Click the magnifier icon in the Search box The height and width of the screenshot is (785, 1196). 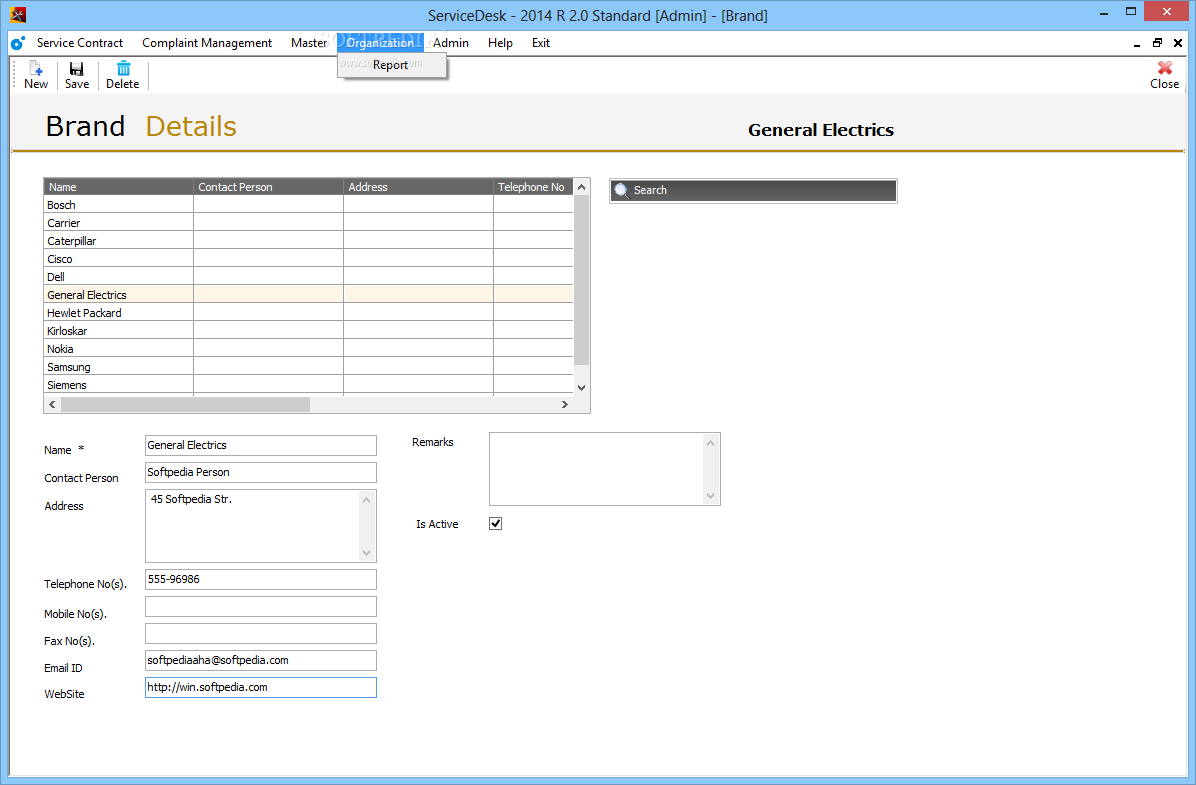pos(622,190)
